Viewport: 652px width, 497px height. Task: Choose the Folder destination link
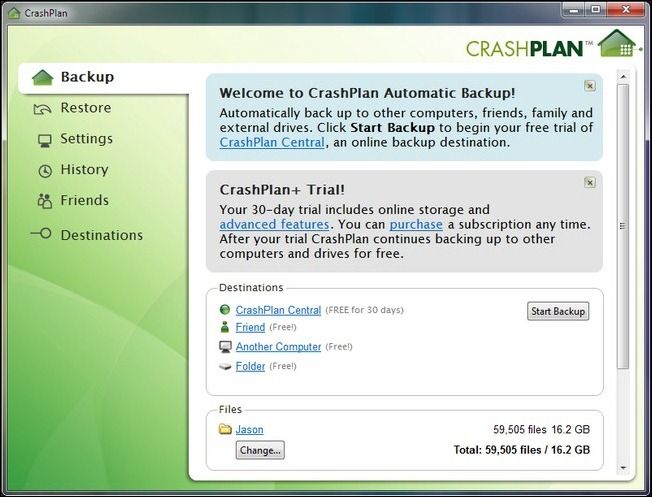pyautogui.click(x=250, y=366)
